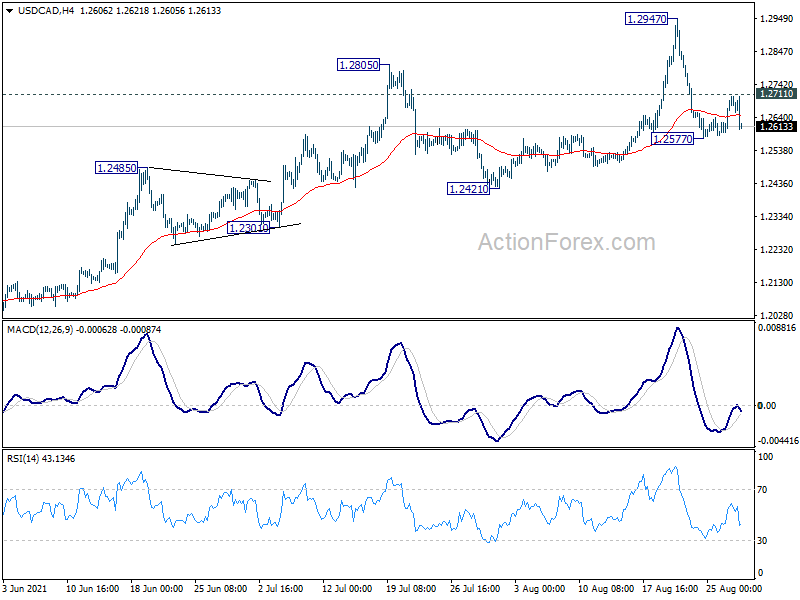Select the 1.25770 price label
The height and width of the screenshot is (600, 800).
[x=672, y=139]
